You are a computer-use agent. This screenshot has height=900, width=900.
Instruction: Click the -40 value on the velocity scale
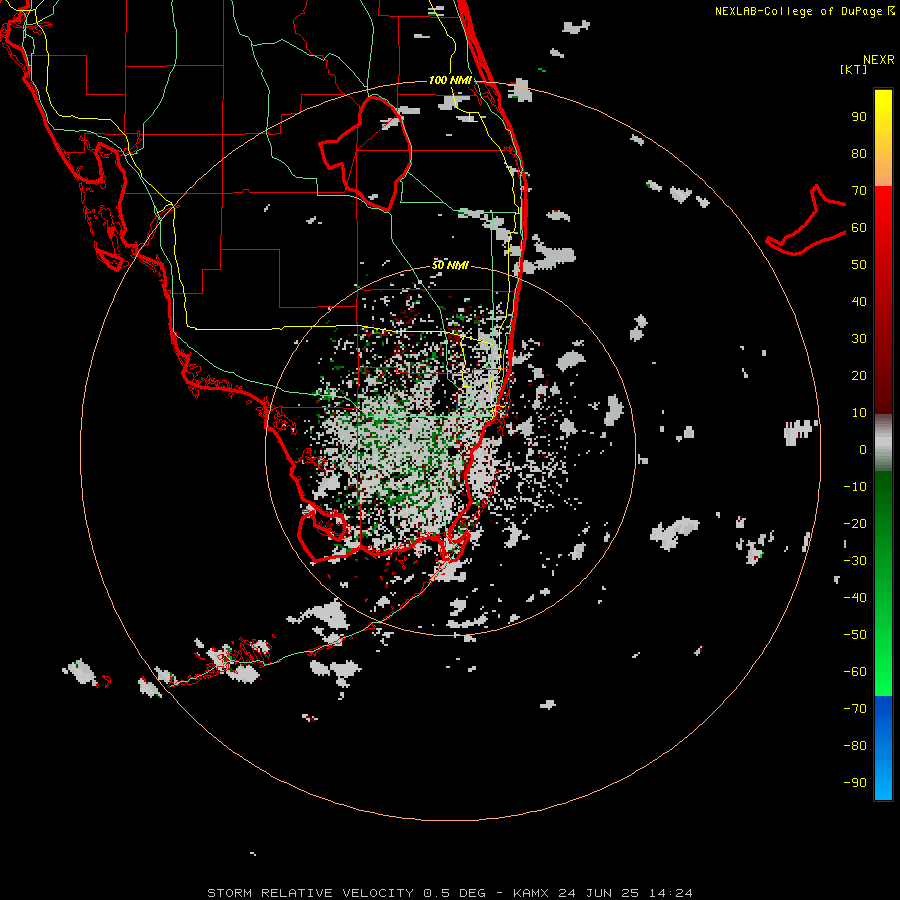(x=855, y=598)
